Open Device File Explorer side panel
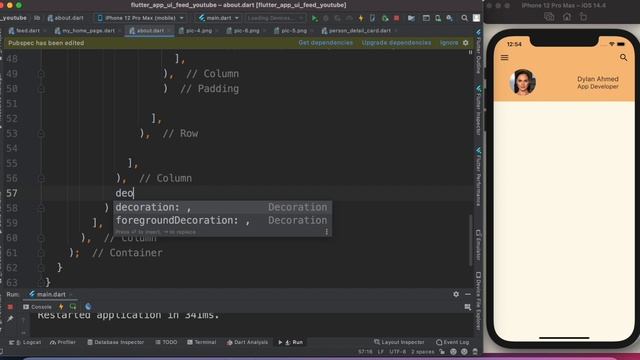The width and height of the screenshot is (640, 360). tap(478, 301)
